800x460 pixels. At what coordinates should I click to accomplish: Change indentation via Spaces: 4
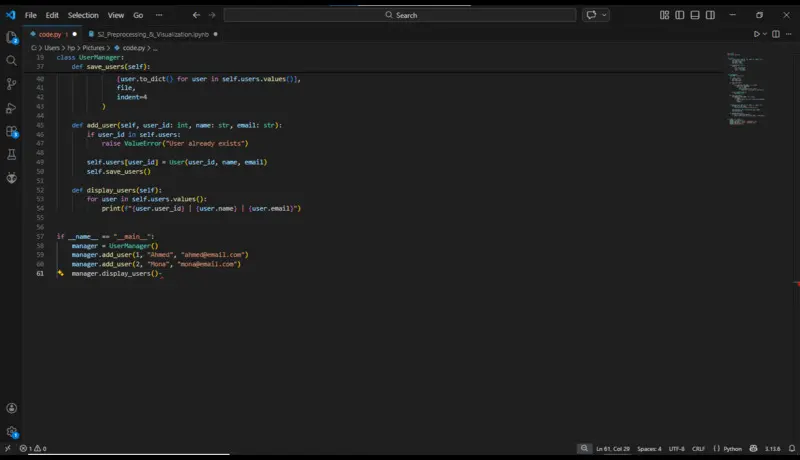click(x=649, y=449)
